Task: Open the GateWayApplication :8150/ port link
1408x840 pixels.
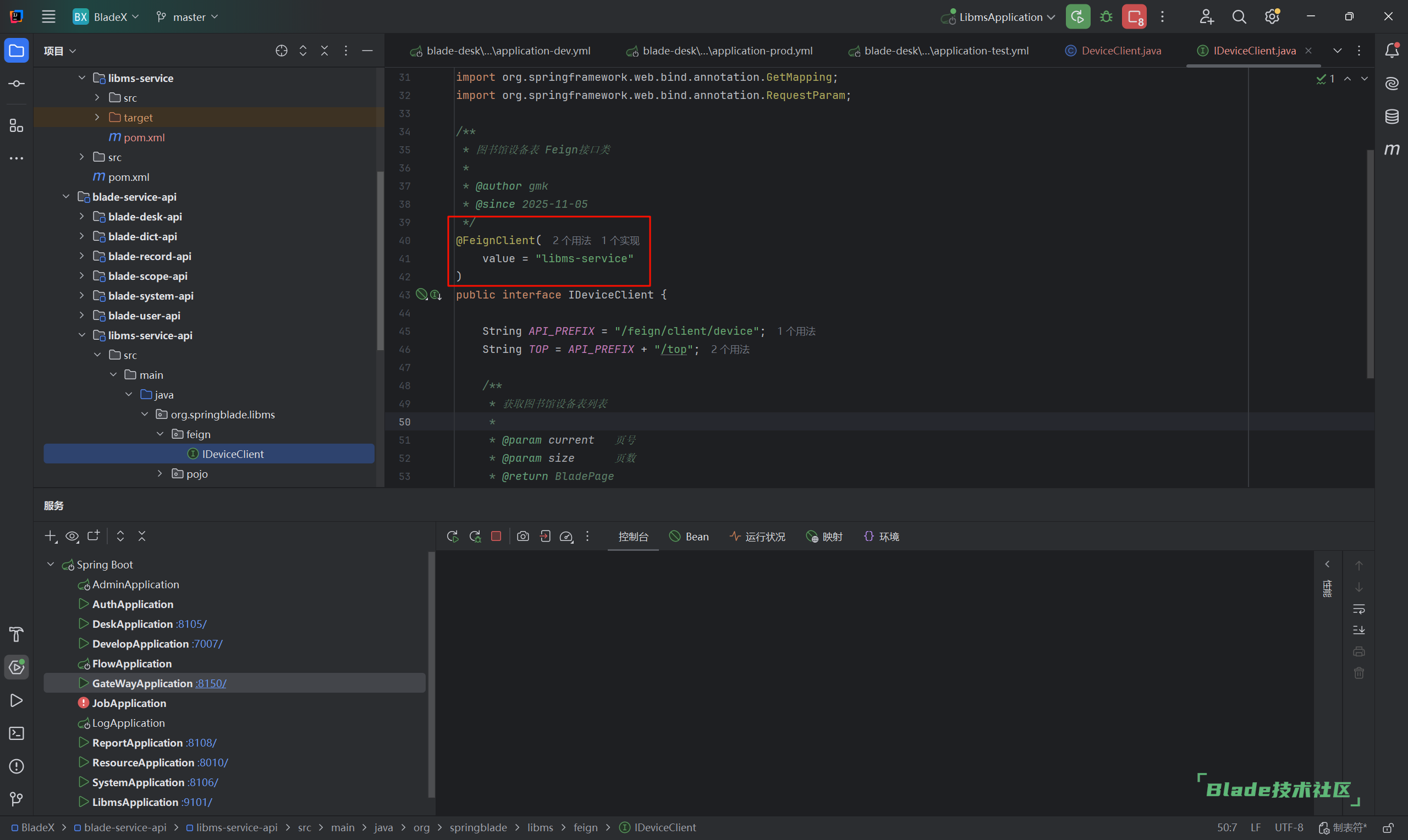Action: tap(211, 683)
